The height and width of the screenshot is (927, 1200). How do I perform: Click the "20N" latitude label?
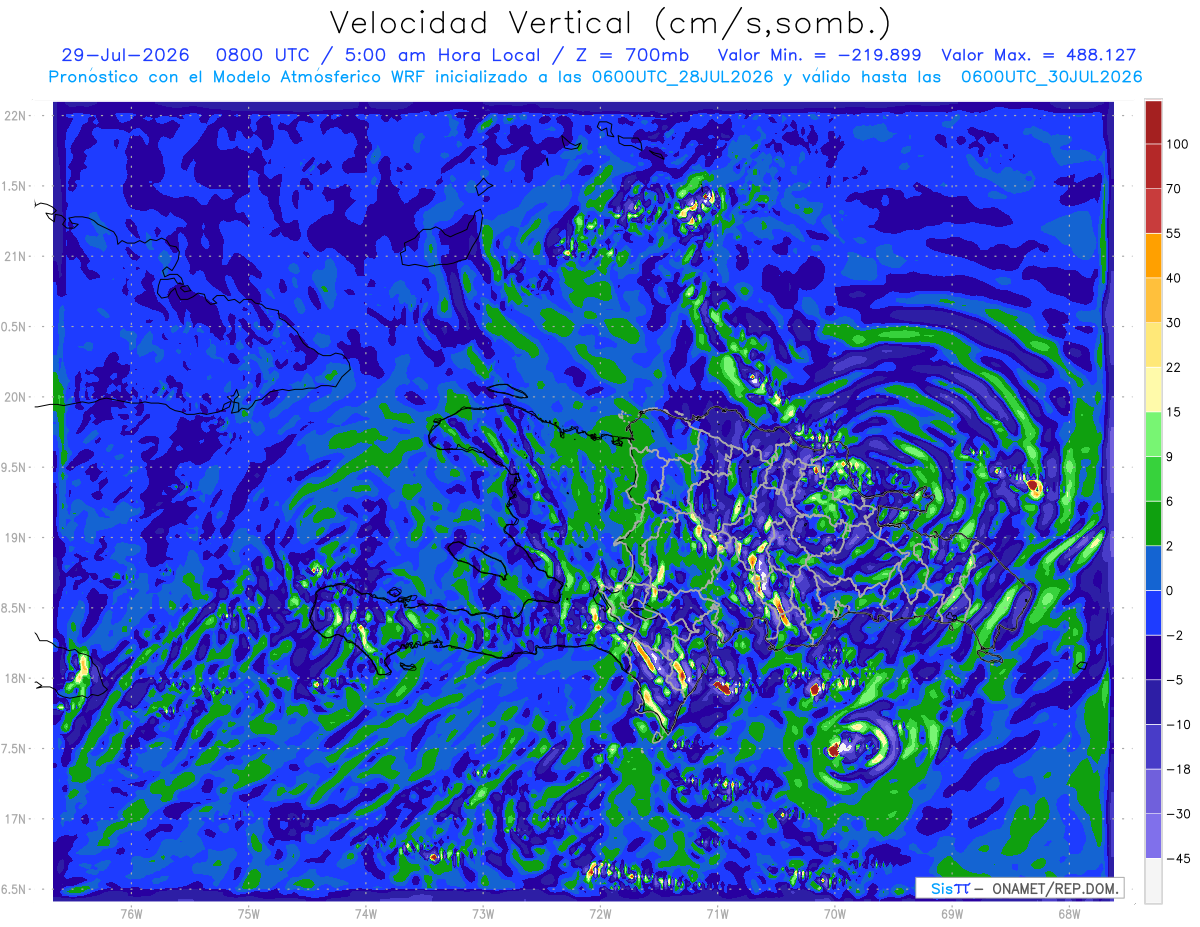click(x=16, y=397)
